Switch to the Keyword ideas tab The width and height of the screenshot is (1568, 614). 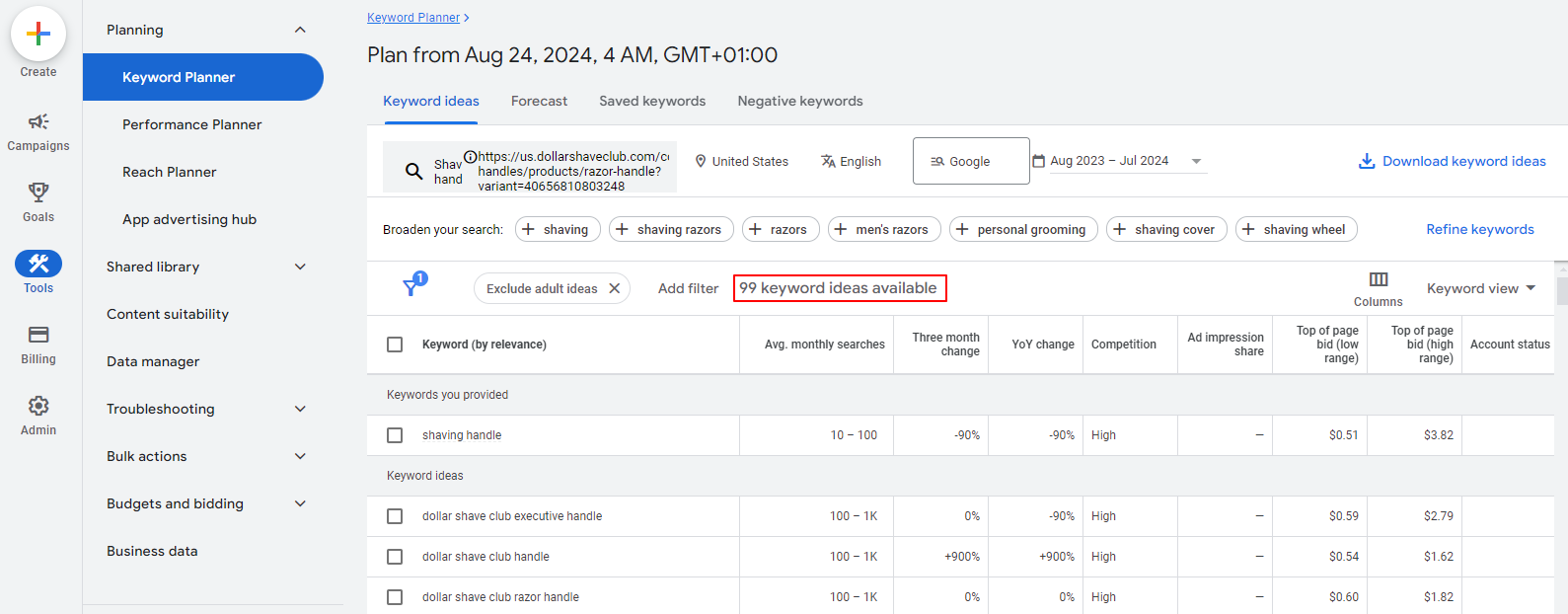(431, 101)
